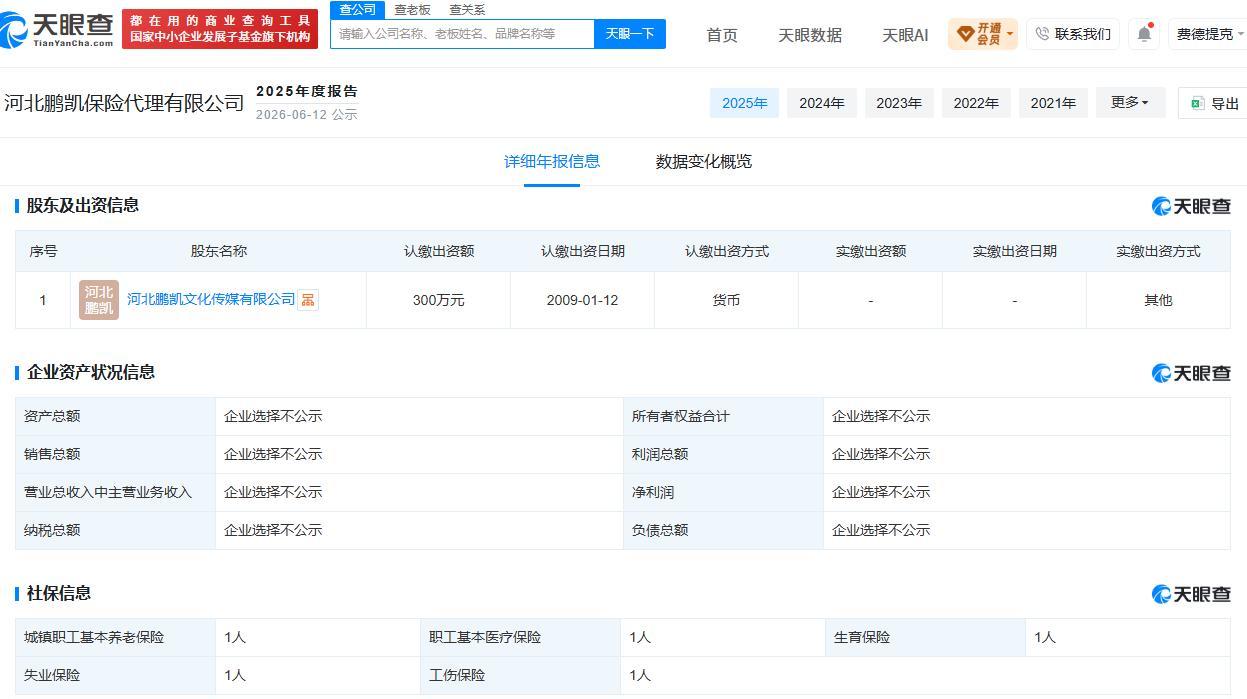Click the 纳税总额 row label
Image resolution: width=1247 pixels, height=699 pixels.
point(52,530)
